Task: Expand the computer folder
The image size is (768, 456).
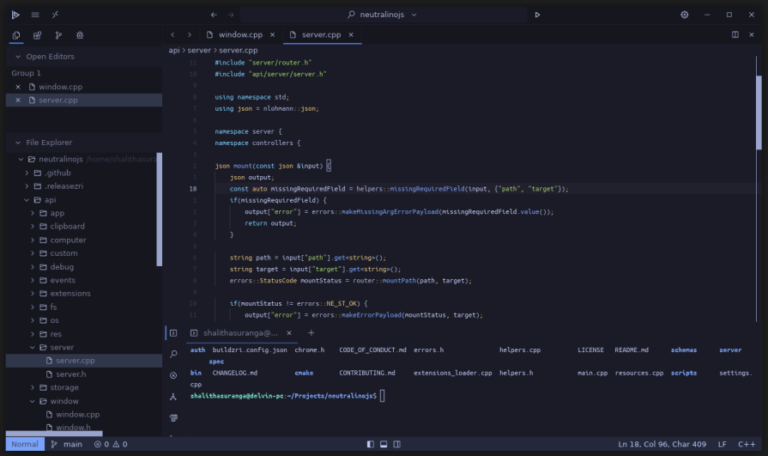Action: coord(32,240)
